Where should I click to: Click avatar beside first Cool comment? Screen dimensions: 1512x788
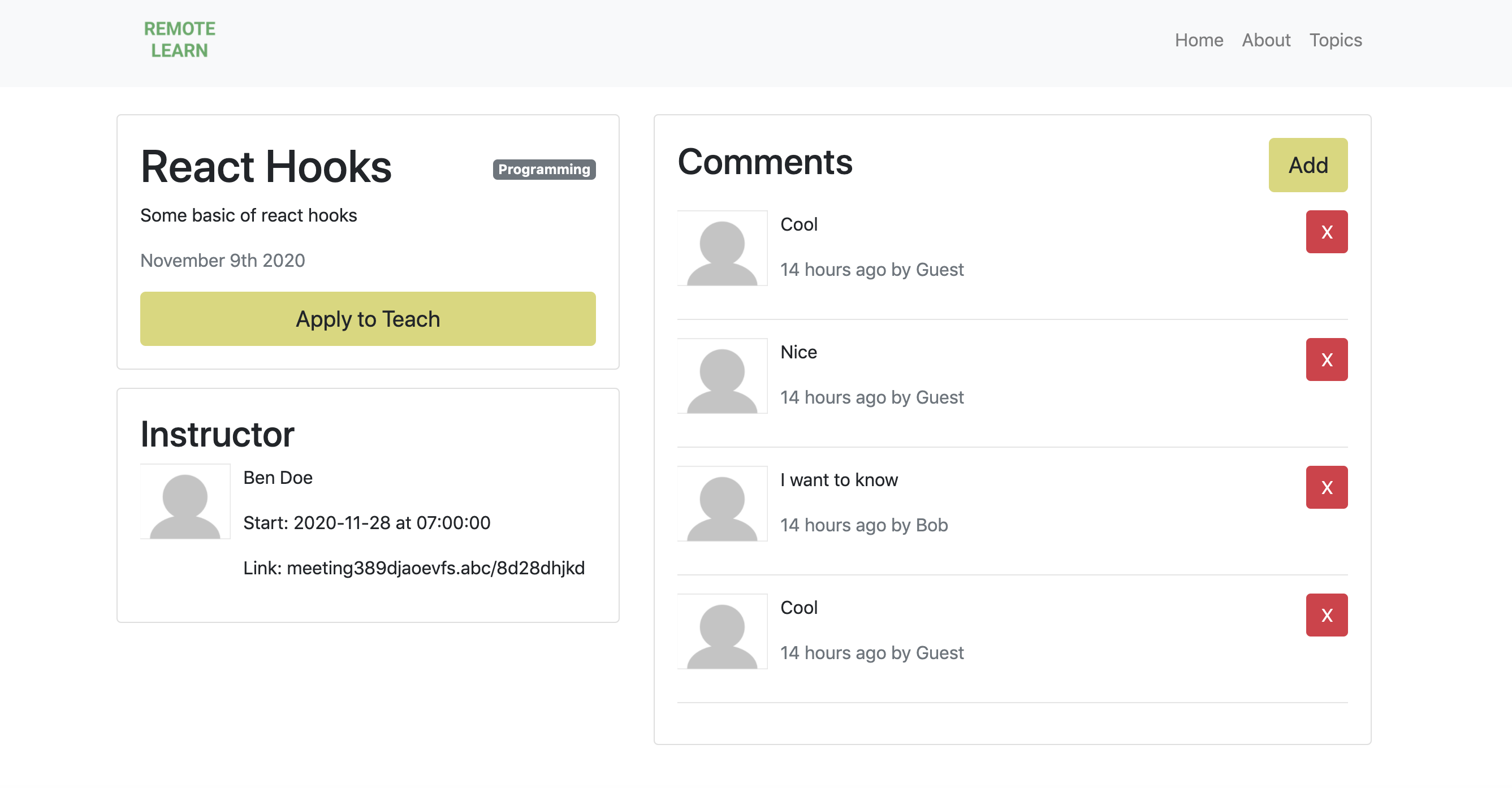click(x=722, y=248)
